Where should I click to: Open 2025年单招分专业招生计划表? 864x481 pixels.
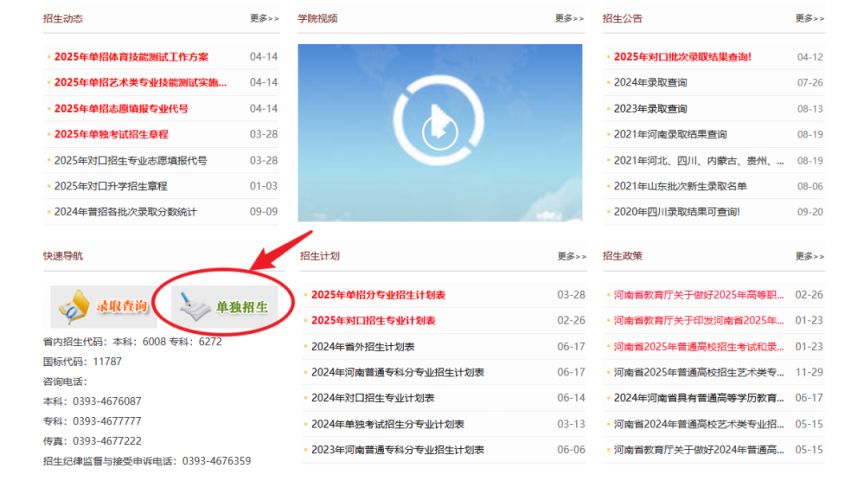(379, 295)
